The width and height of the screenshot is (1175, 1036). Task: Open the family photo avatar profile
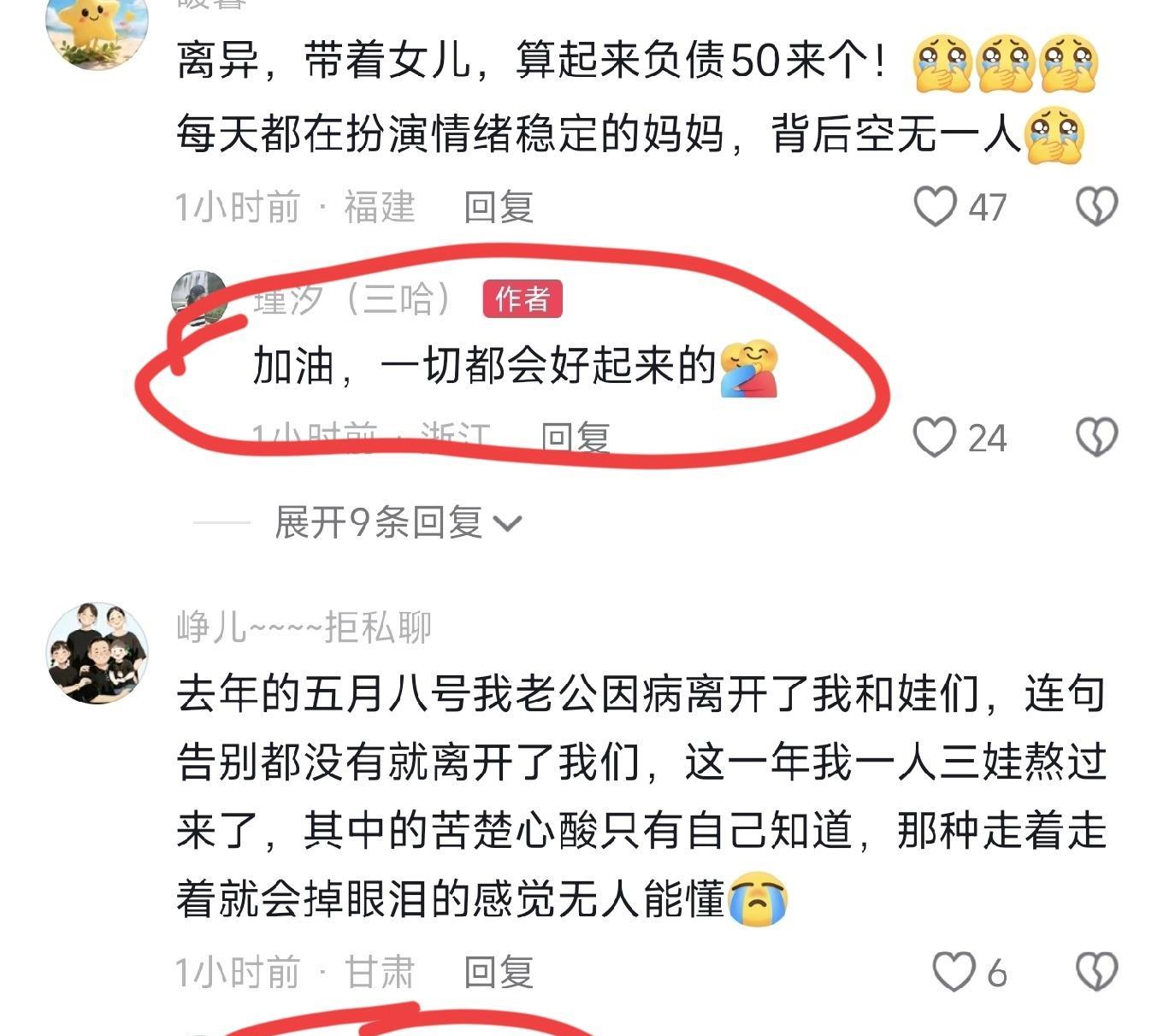coord(97,653)
